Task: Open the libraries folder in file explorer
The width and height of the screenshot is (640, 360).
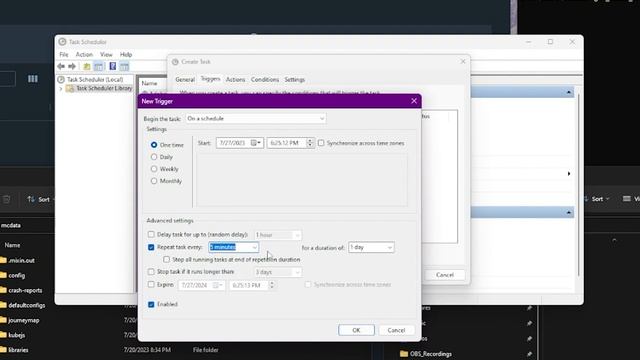Action: [x=18, y=350]
